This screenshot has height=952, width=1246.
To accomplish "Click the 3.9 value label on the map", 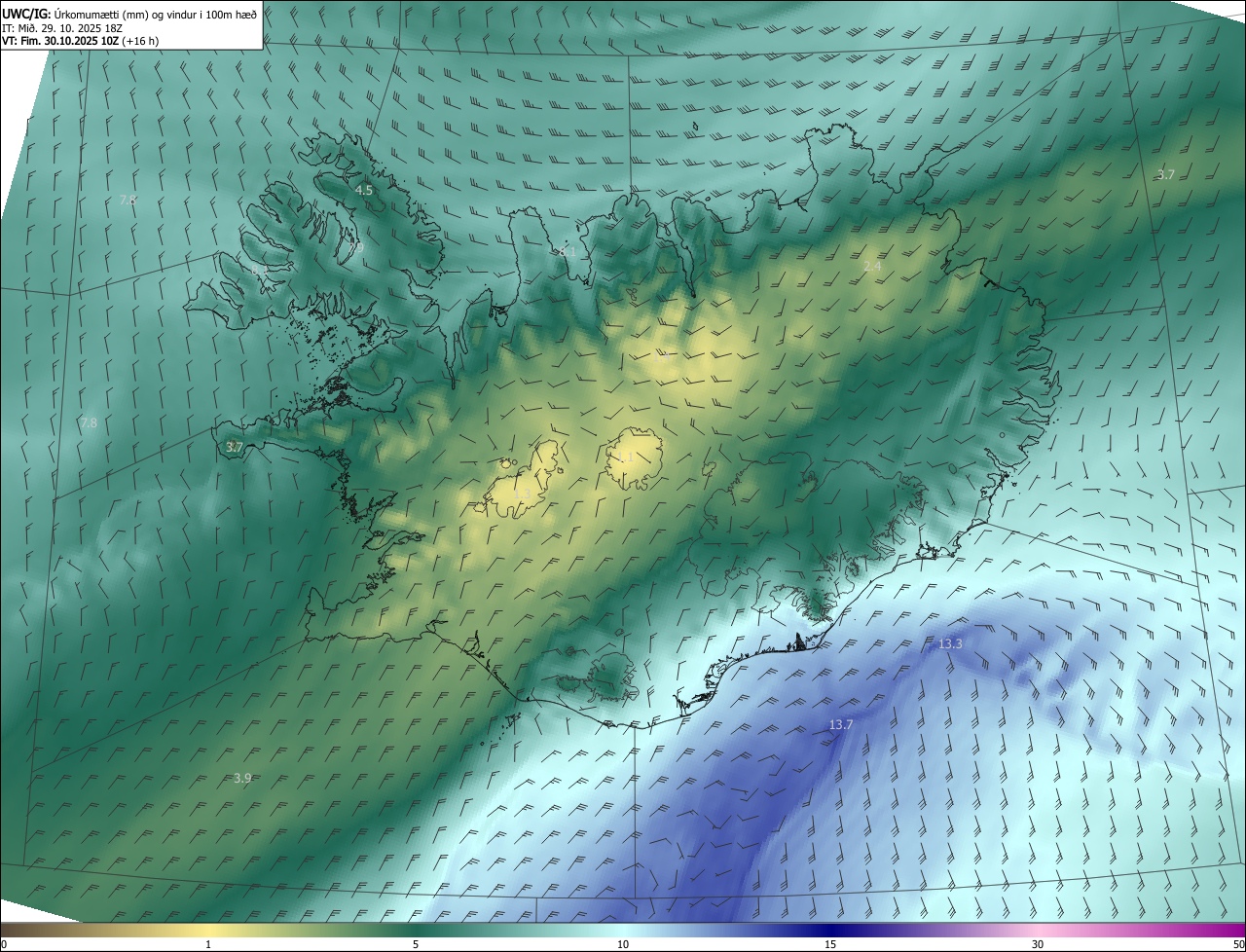I will [x=242, y=778].
